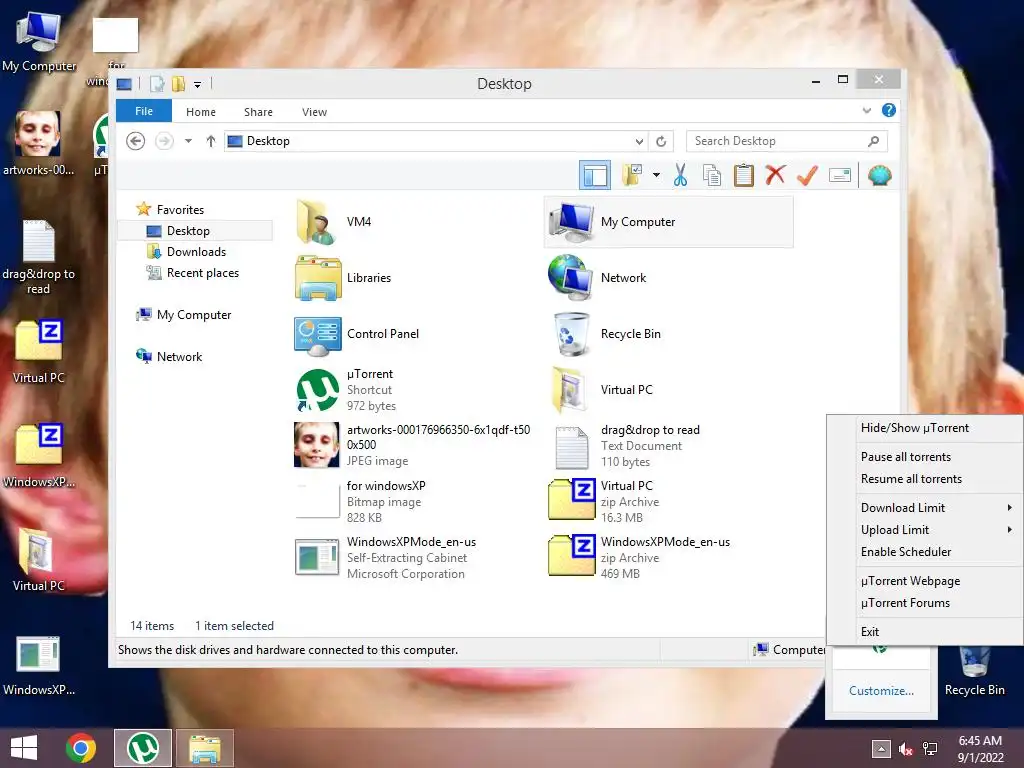Click the red X Delete icon
Viewport: 1024px width, 768px height.
click(x=775, y=175)
